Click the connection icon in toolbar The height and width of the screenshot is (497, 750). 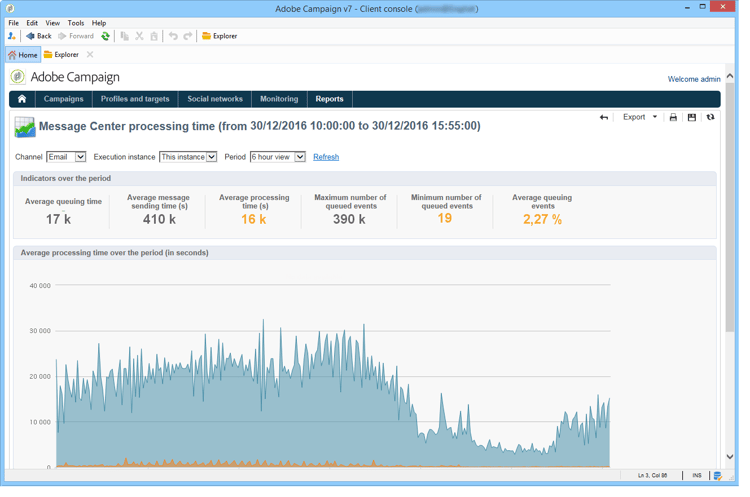coord(12,36)
